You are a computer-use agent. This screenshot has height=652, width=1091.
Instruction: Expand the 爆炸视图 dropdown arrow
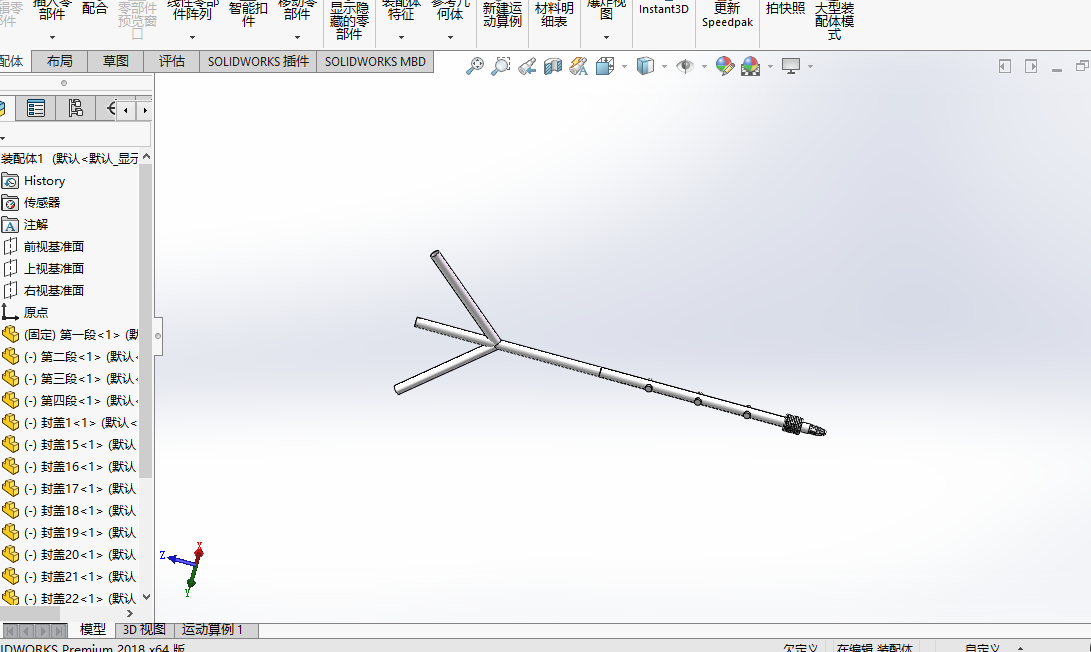coord(606,37)
